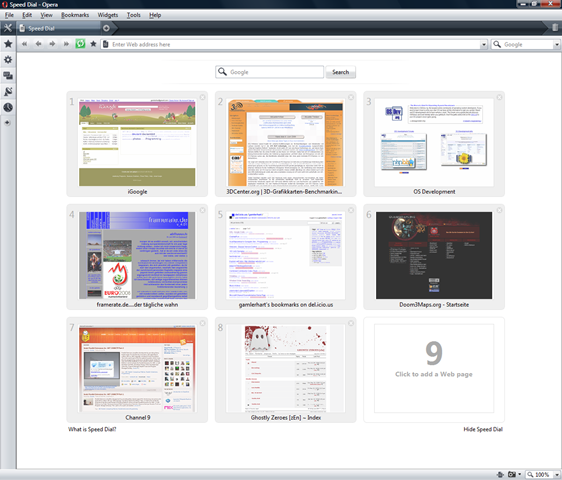Click the Rewind double-arrow button
The image size is (562, 480).
coord(24,44)
